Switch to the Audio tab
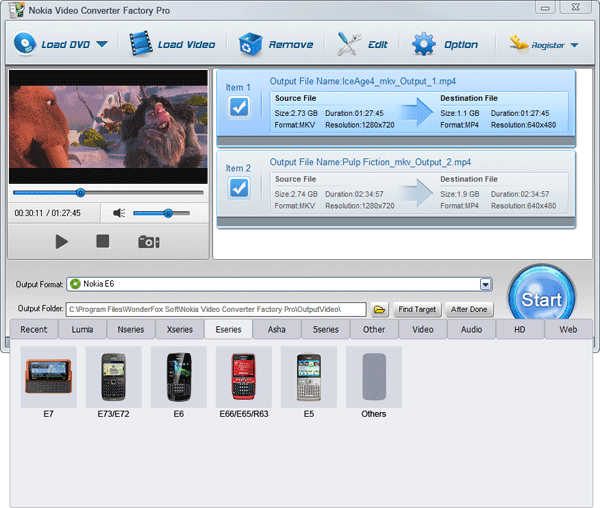 click(471, 329)
